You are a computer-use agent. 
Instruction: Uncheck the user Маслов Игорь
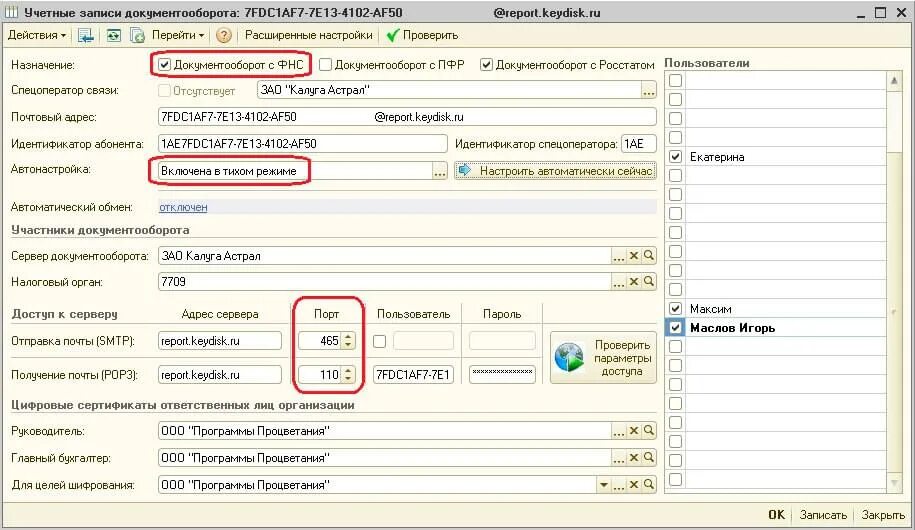point(675,327)
